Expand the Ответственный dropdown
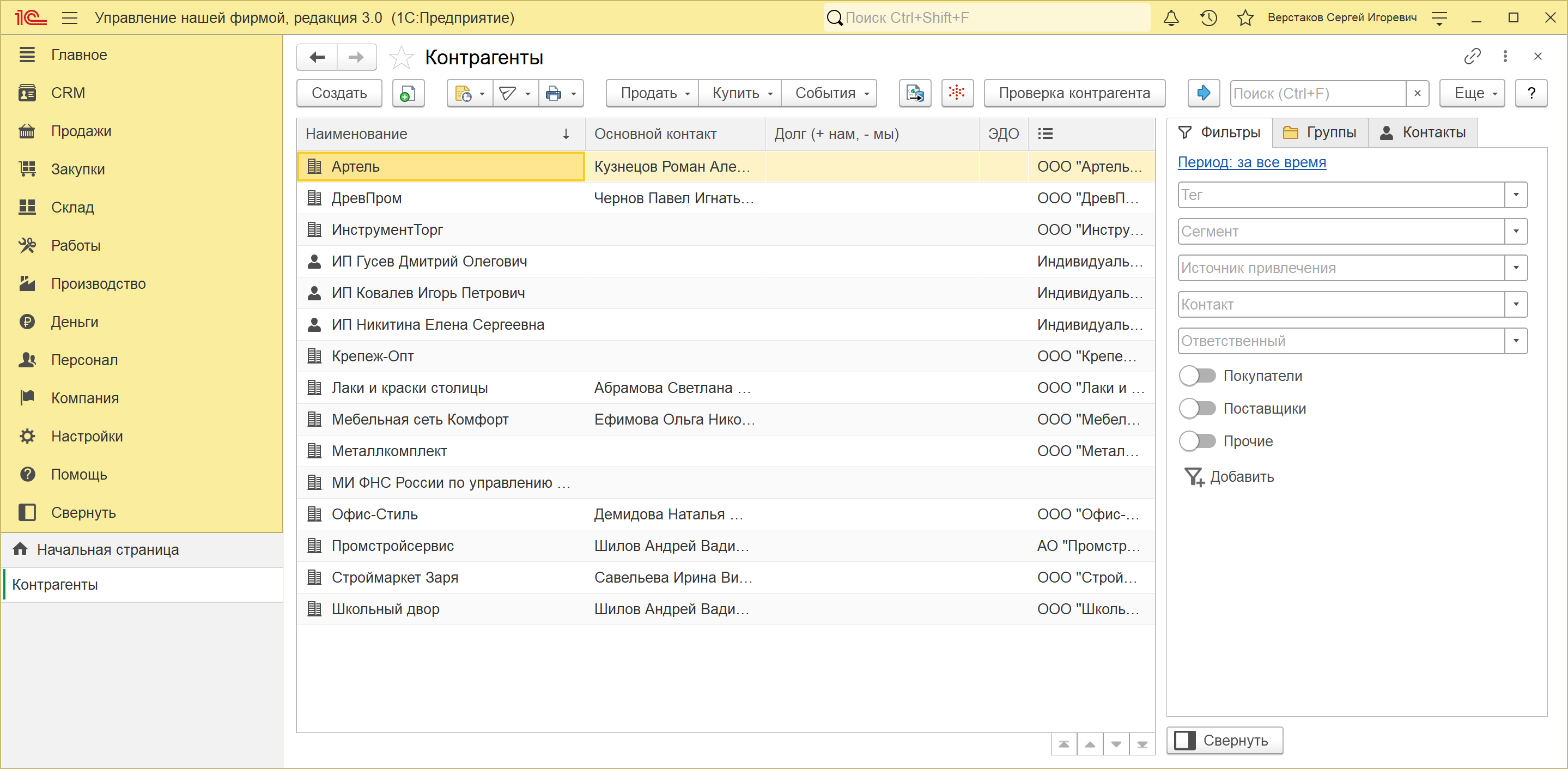Screen dimensions: 1568x769 pos(1516,341)
